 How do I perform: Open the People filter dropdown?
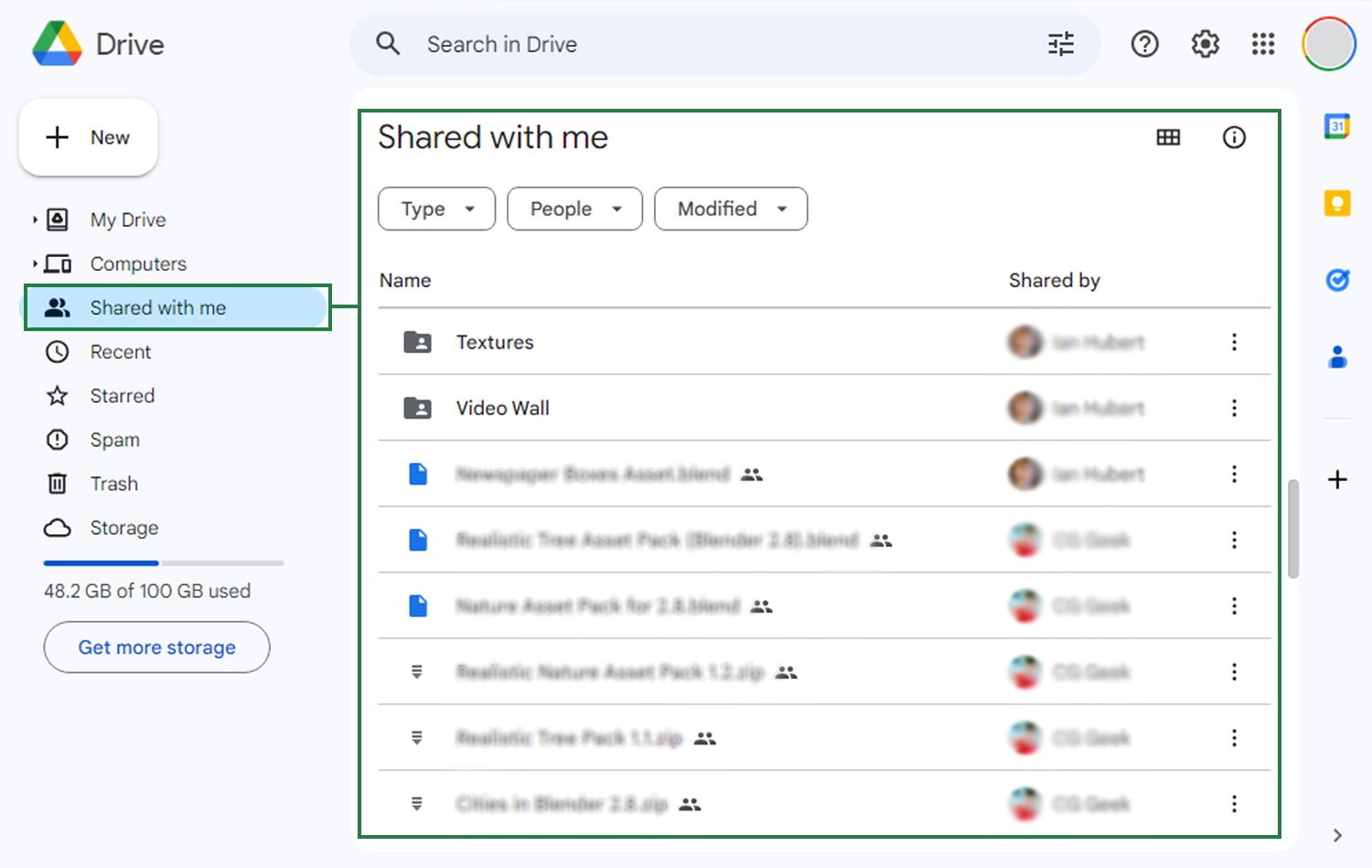click(x=574, y=209)
